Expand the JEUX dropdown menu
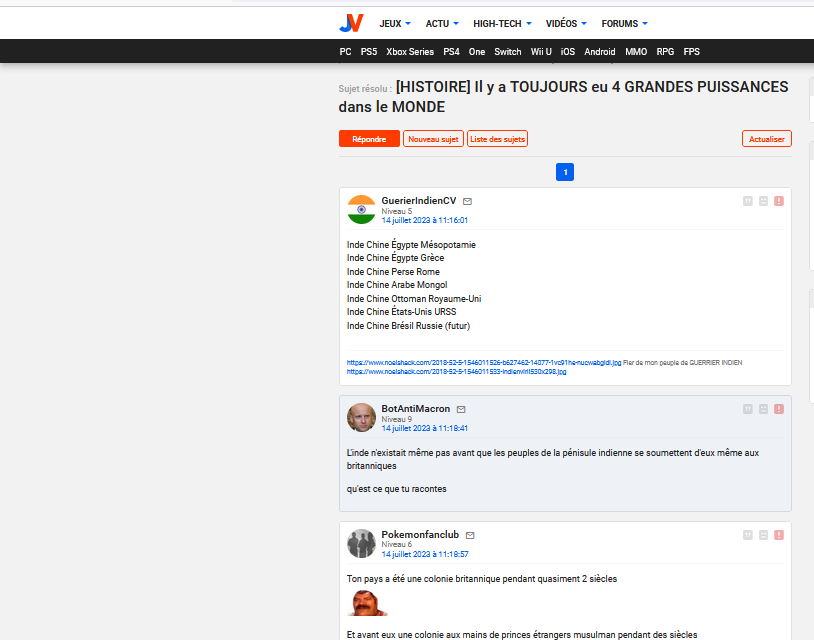 click(395, 23)
